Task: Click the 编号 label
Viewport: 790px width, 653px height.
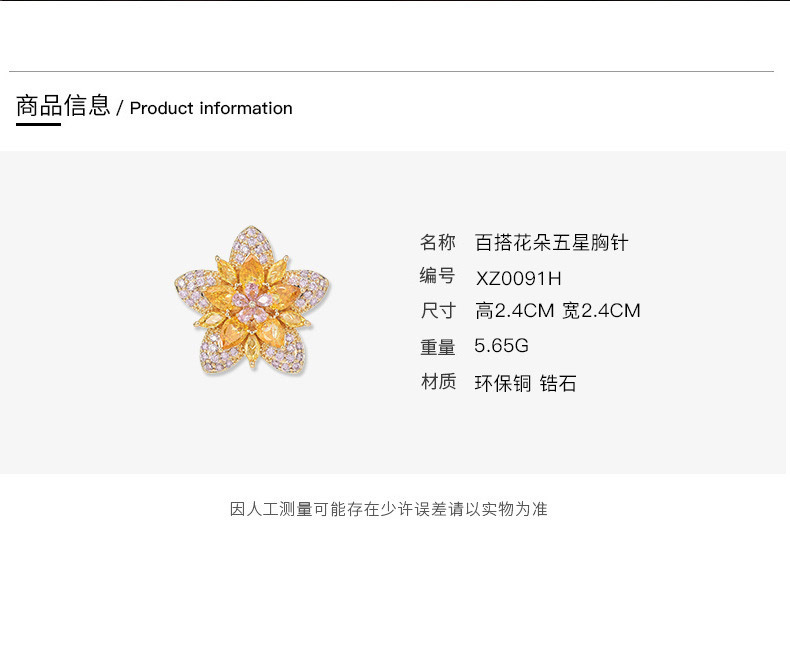Action: 437,276
